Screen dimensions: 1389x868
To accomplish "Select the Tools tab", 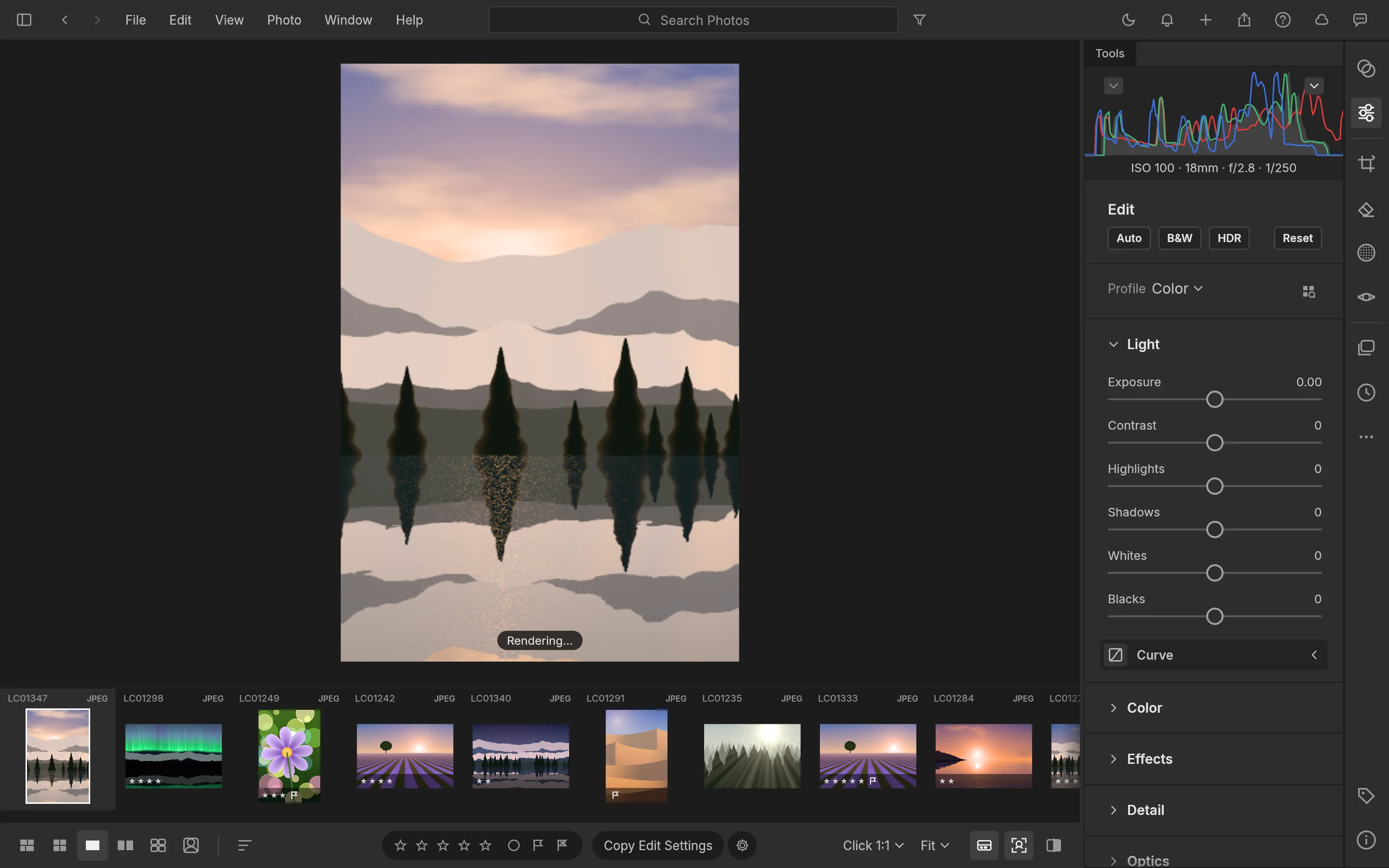I will pos(1109,54).
